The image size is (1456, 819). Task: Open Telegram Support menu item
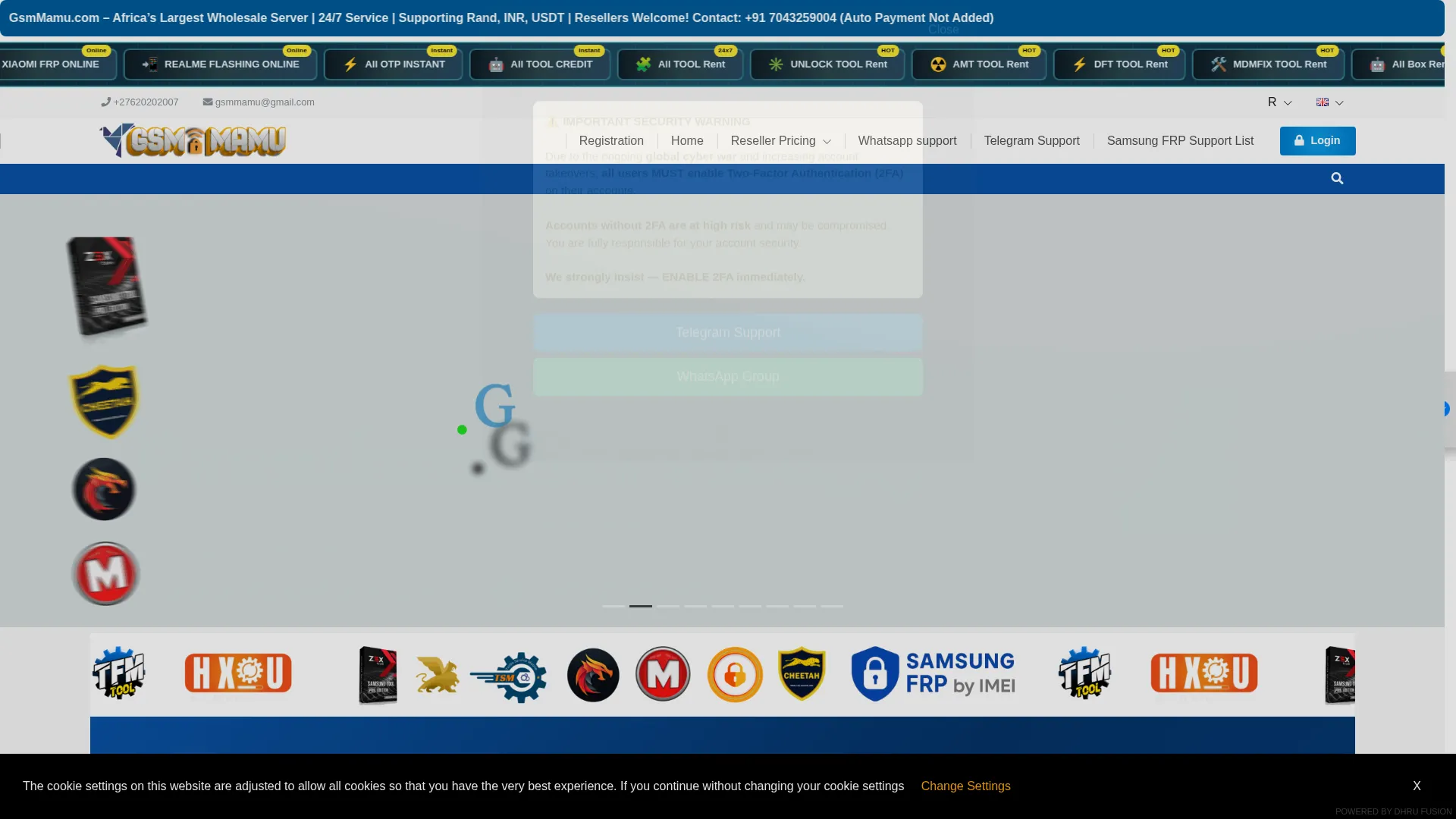point(1031,141)
